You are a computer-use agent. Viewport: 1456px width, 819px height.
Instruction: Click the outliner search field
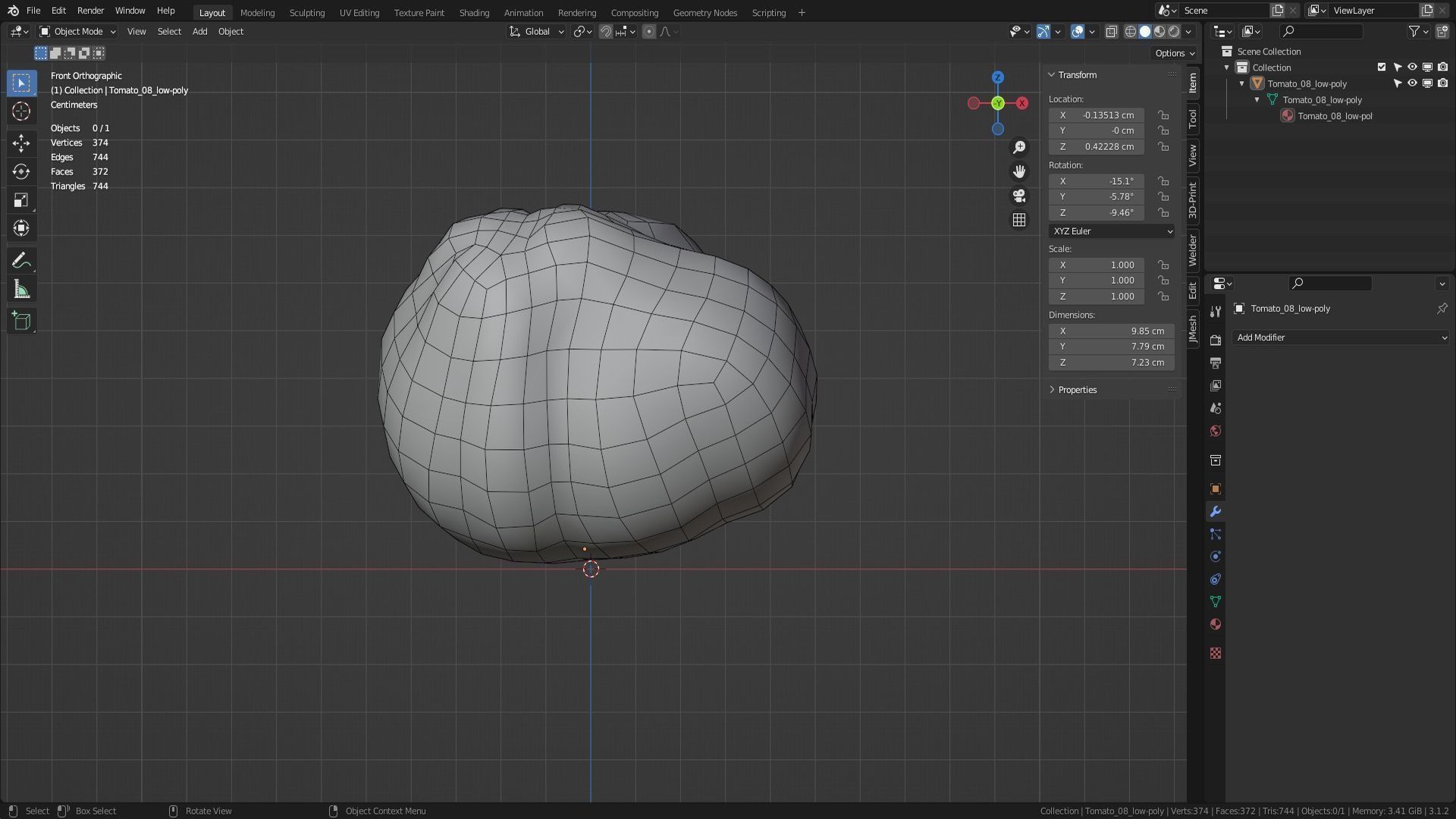point(1320,32)
